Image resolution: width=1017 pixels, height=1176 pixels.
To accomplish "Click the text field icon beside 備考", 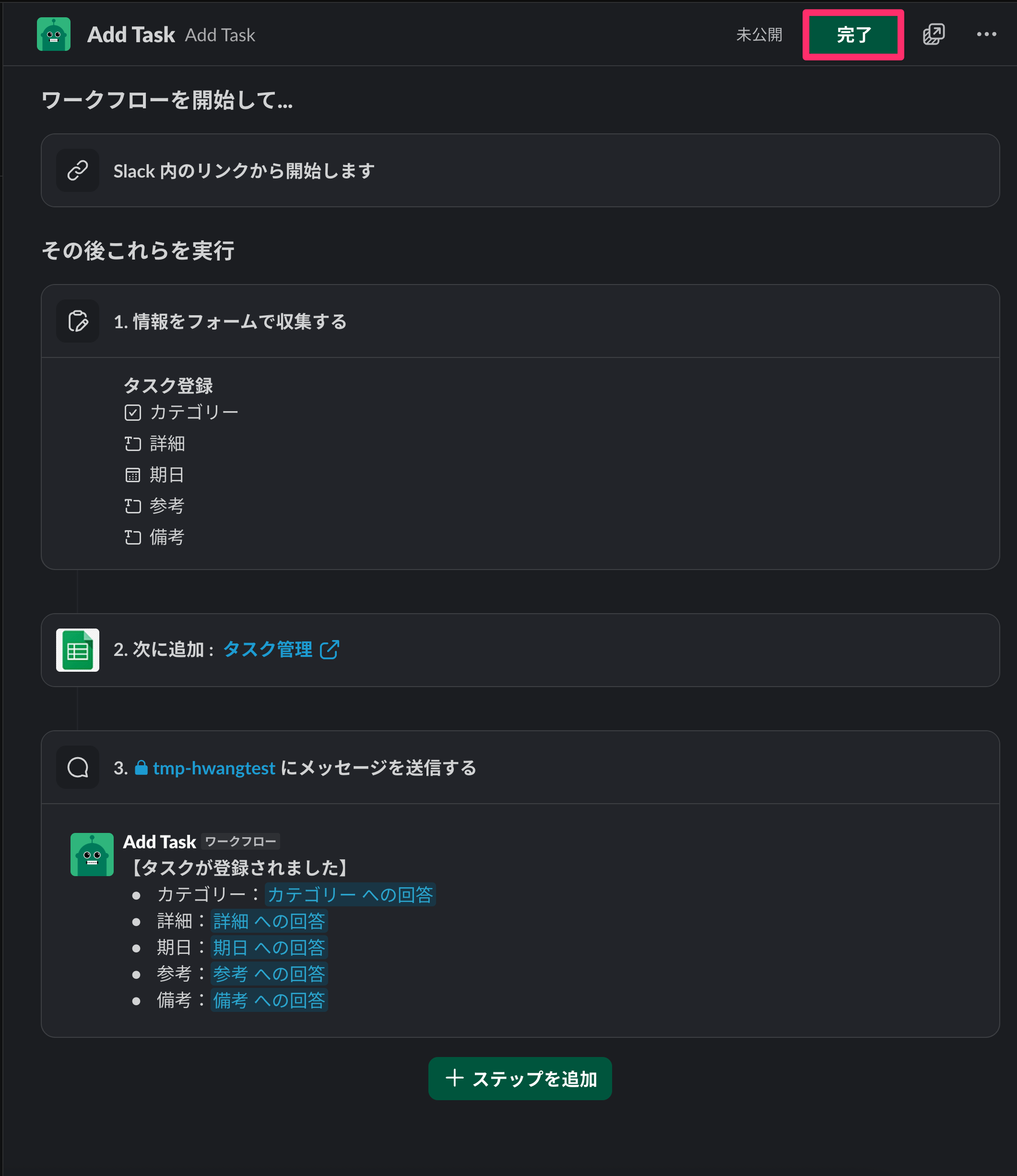I will (133, 537).
